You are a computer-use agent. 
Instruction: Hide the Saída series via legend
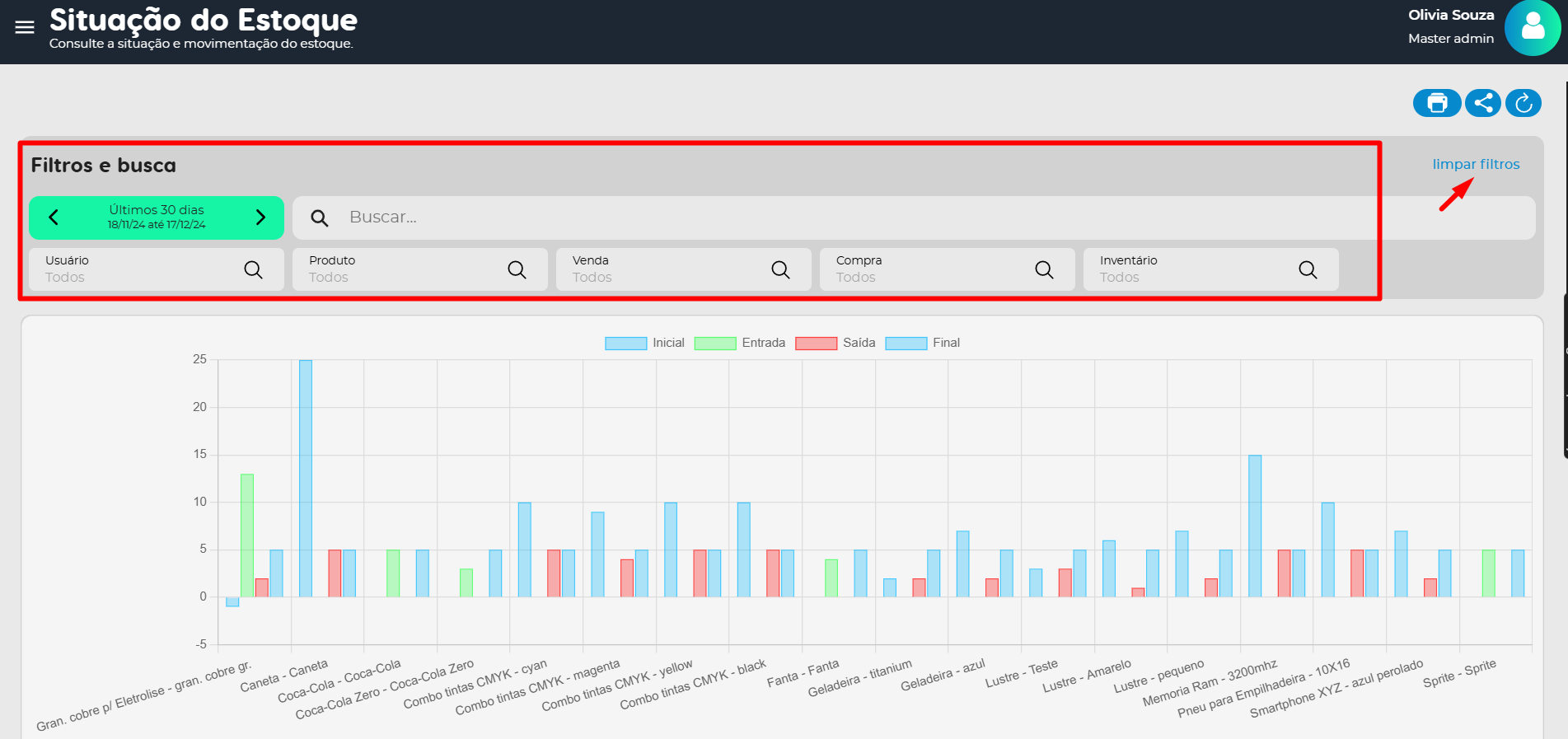(835, 343)
